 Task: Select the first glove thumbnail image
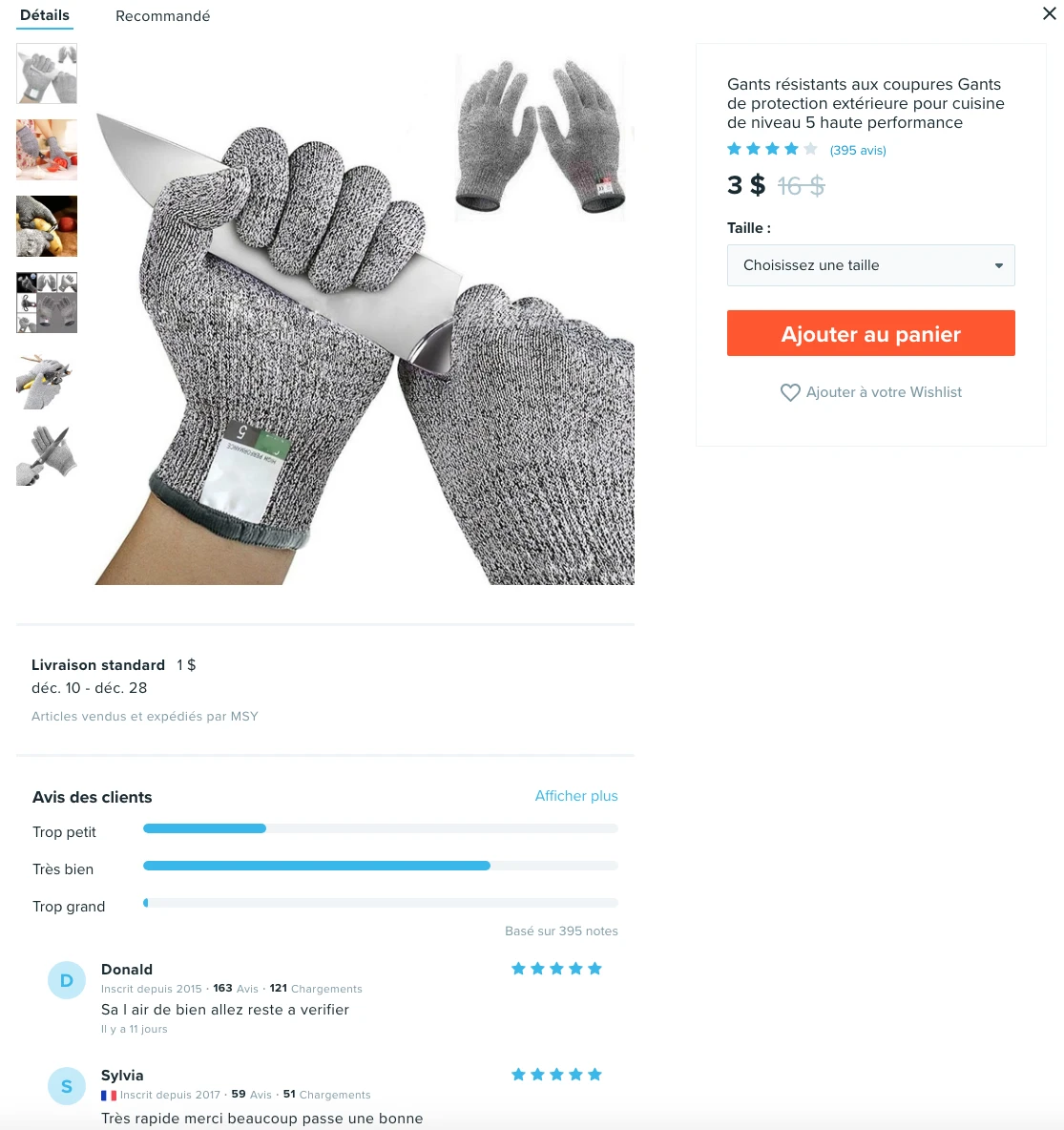(47, 73)
